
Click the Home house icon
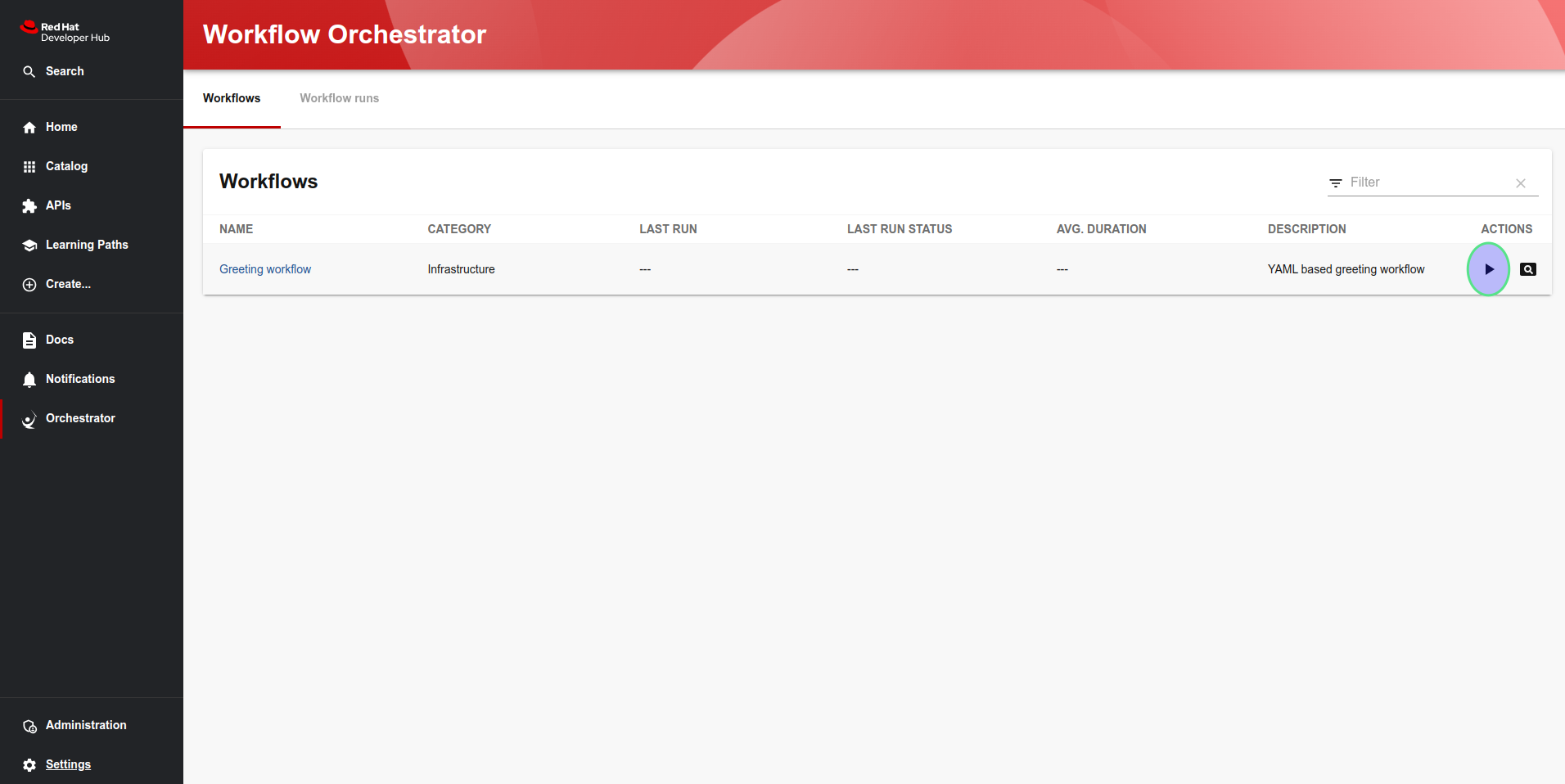(x=29, y=128)
